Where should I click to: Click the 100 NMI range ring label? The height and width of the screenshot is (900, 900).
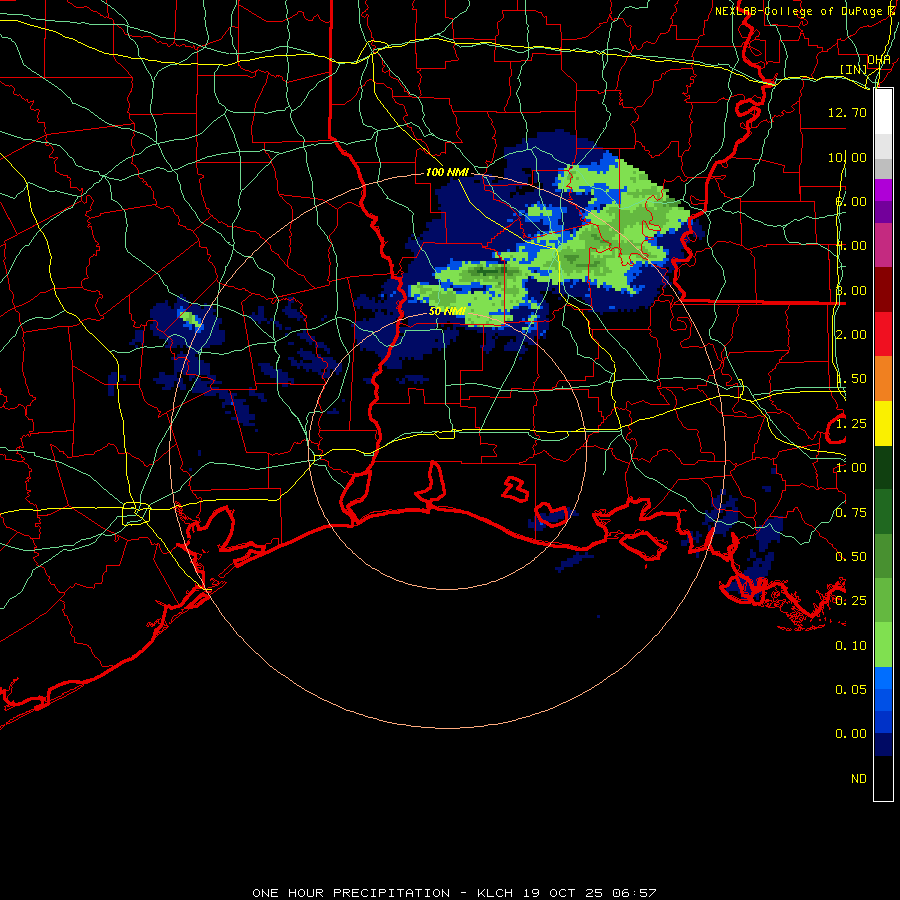tap(447, 172)
